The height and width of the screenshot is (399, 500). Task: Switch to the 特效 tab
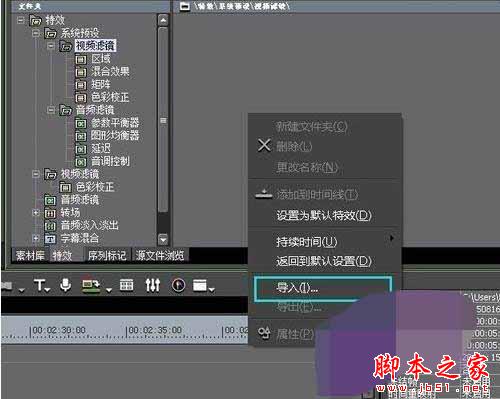[62, 256]
